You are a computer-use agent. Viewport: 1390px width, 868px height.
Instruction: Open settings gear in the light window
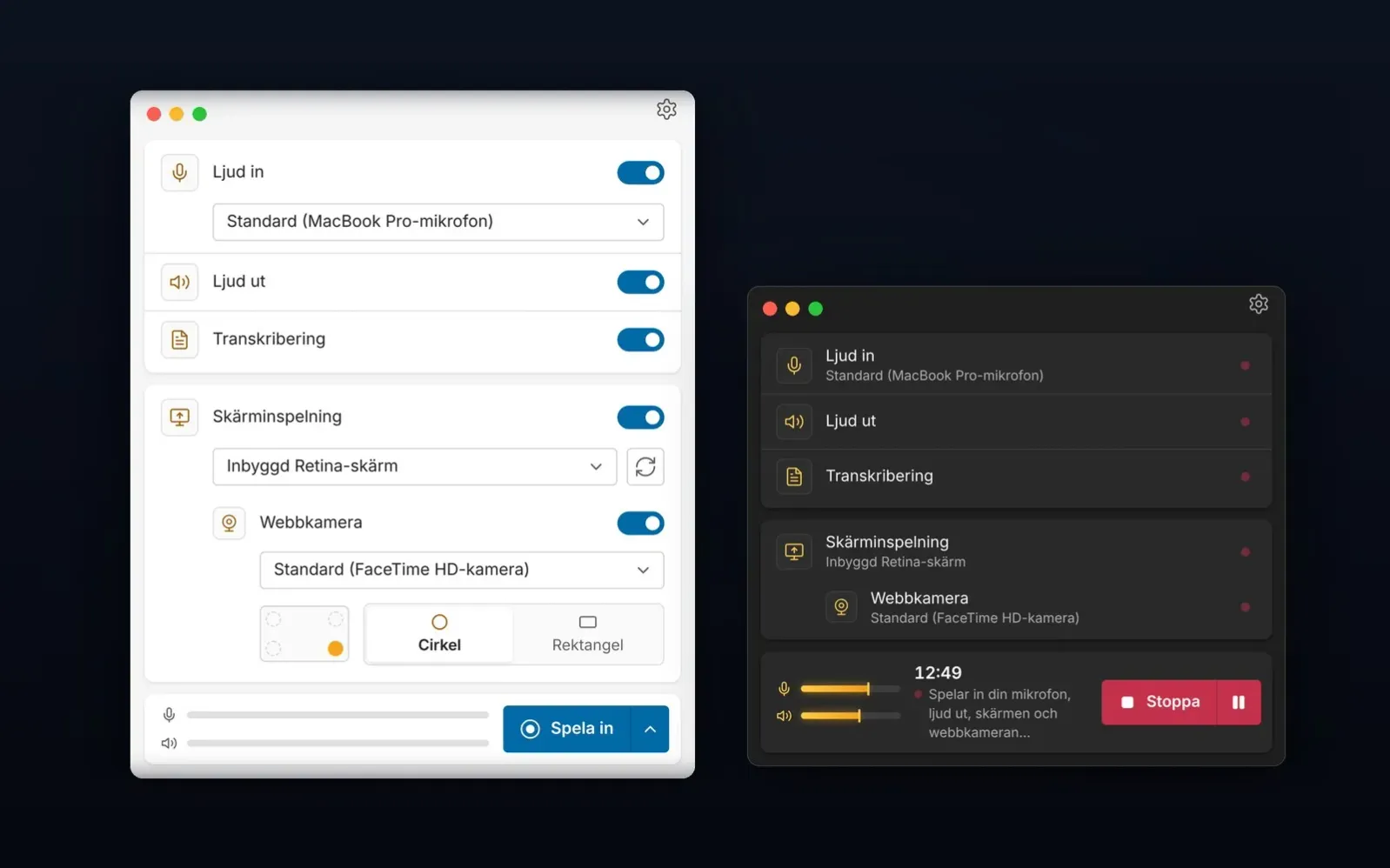(x=666, y=110)
